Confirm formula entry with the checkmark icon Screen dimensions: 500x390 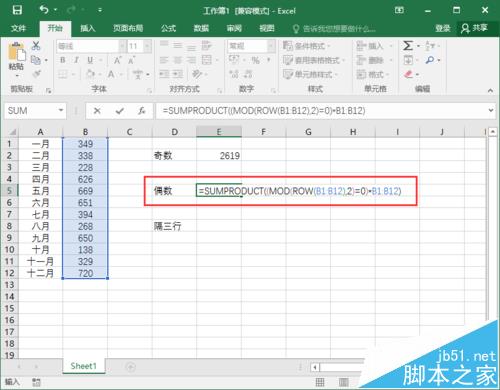[x=120, y=111]
